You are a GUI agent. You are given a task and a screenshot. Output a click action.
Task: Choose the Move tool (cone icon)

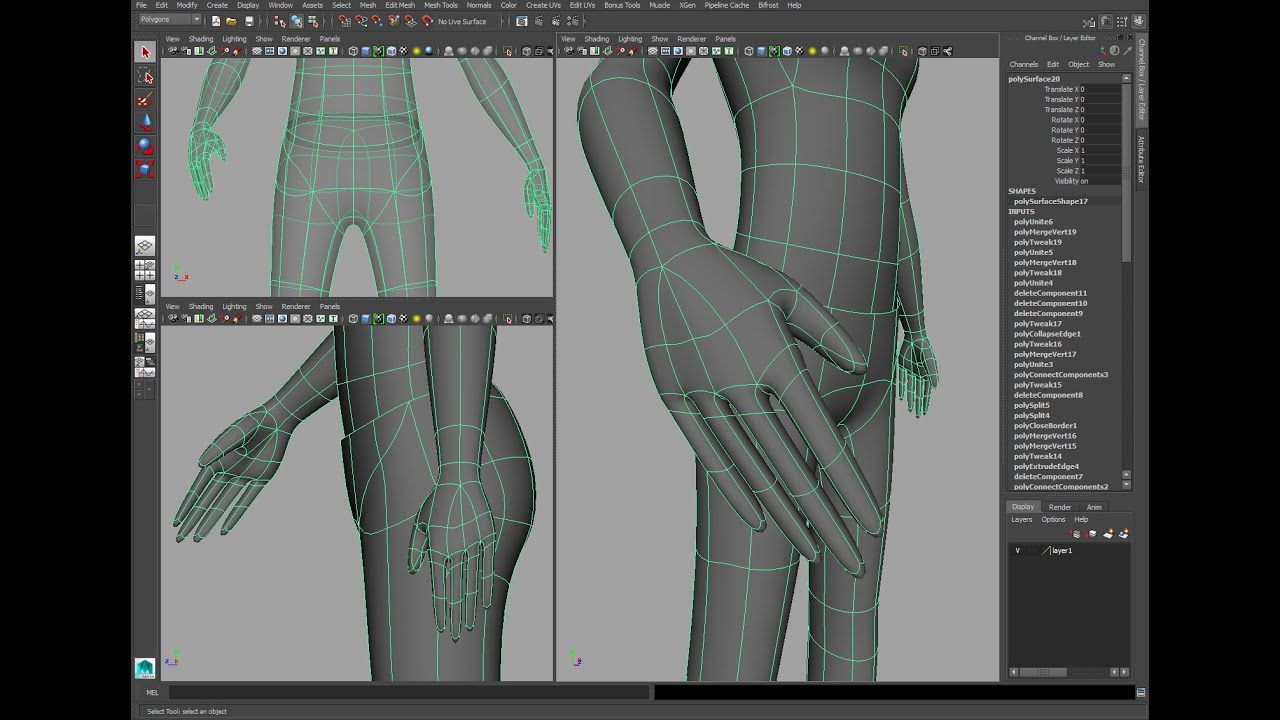pos(145,122)
